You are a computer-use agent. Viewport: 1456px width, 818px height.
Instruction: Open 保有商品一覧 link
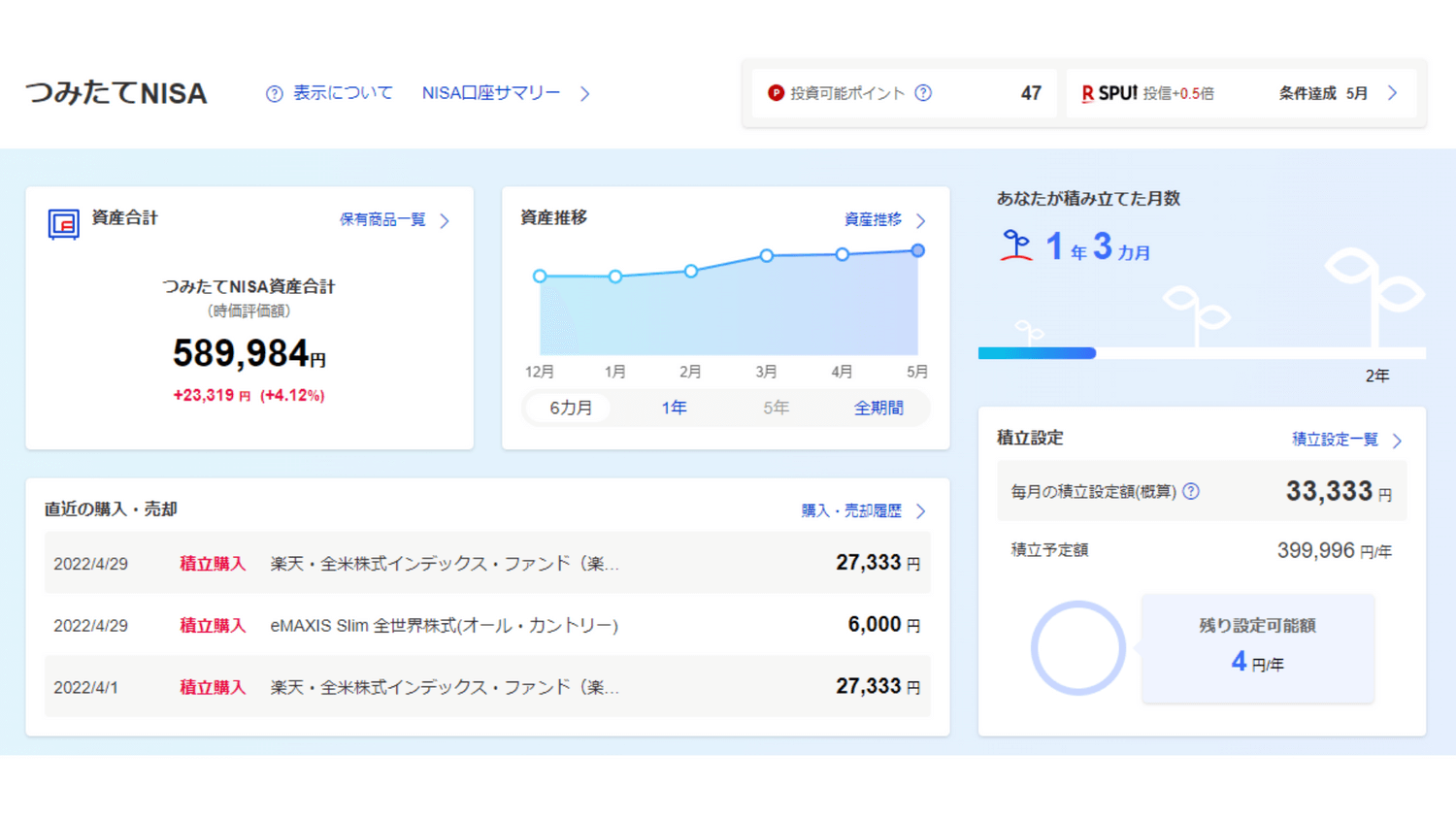tap(382, 220)
